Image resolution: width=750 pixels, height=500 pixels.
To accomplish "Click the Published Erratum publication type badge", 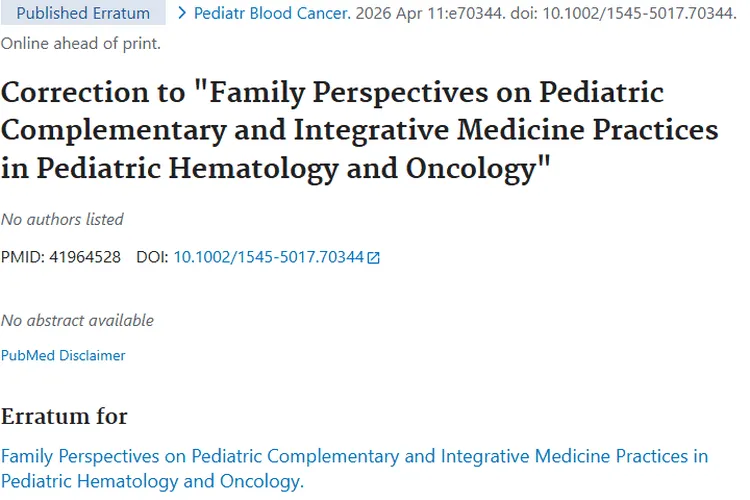I will pos(83,13).
